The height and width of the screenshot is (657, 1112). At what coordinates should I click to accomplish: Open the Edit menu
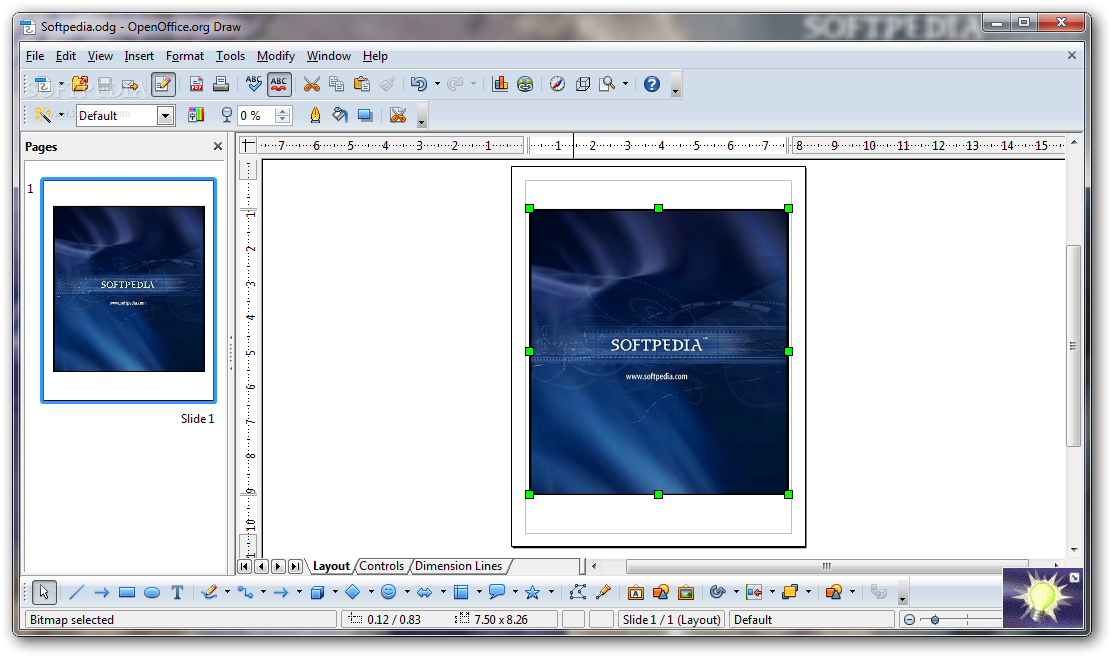[66, 56]
